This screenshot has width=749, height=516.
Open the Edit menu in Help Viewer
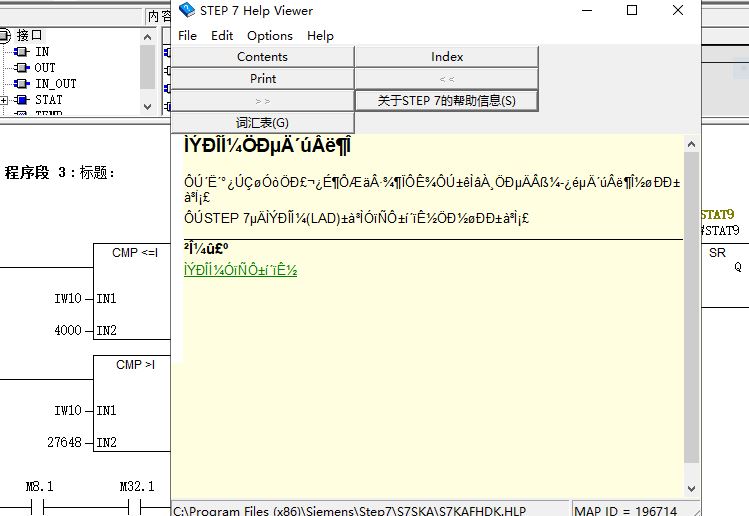click(221, 35)
